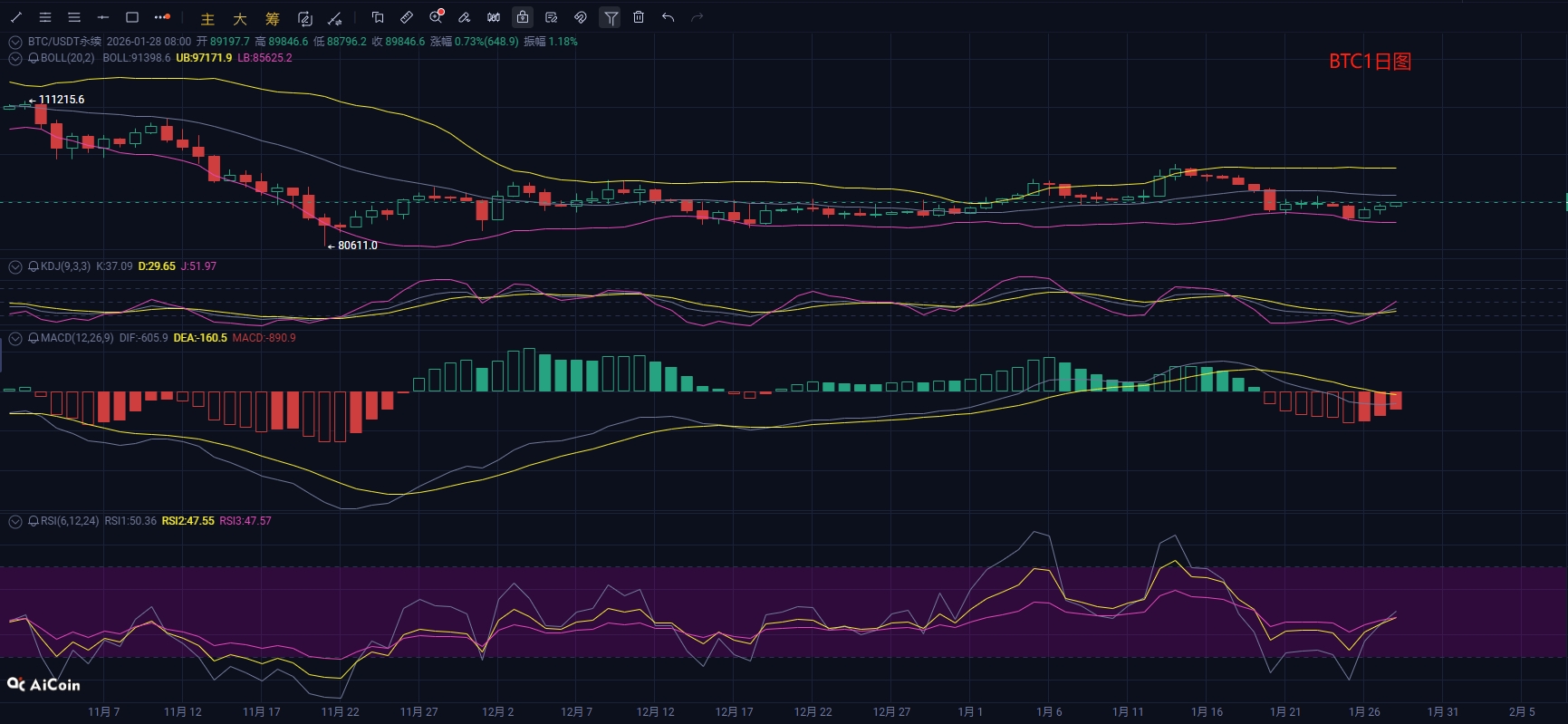The image size is (1568, 724).
Task: Collapse the RSI(6,12,24) indicator panel
Action: (15, 521)
